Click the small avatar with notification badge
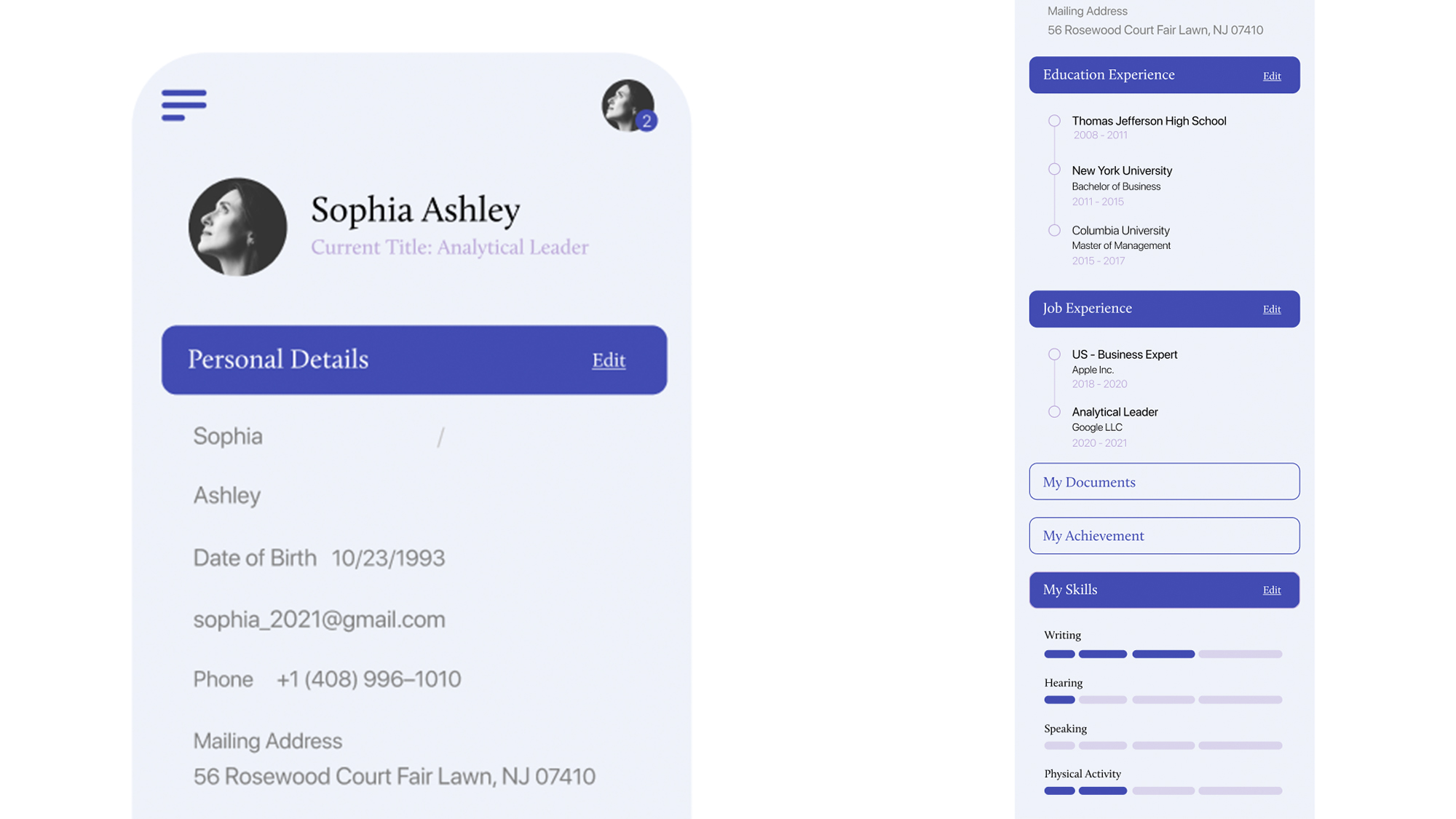 628,106
